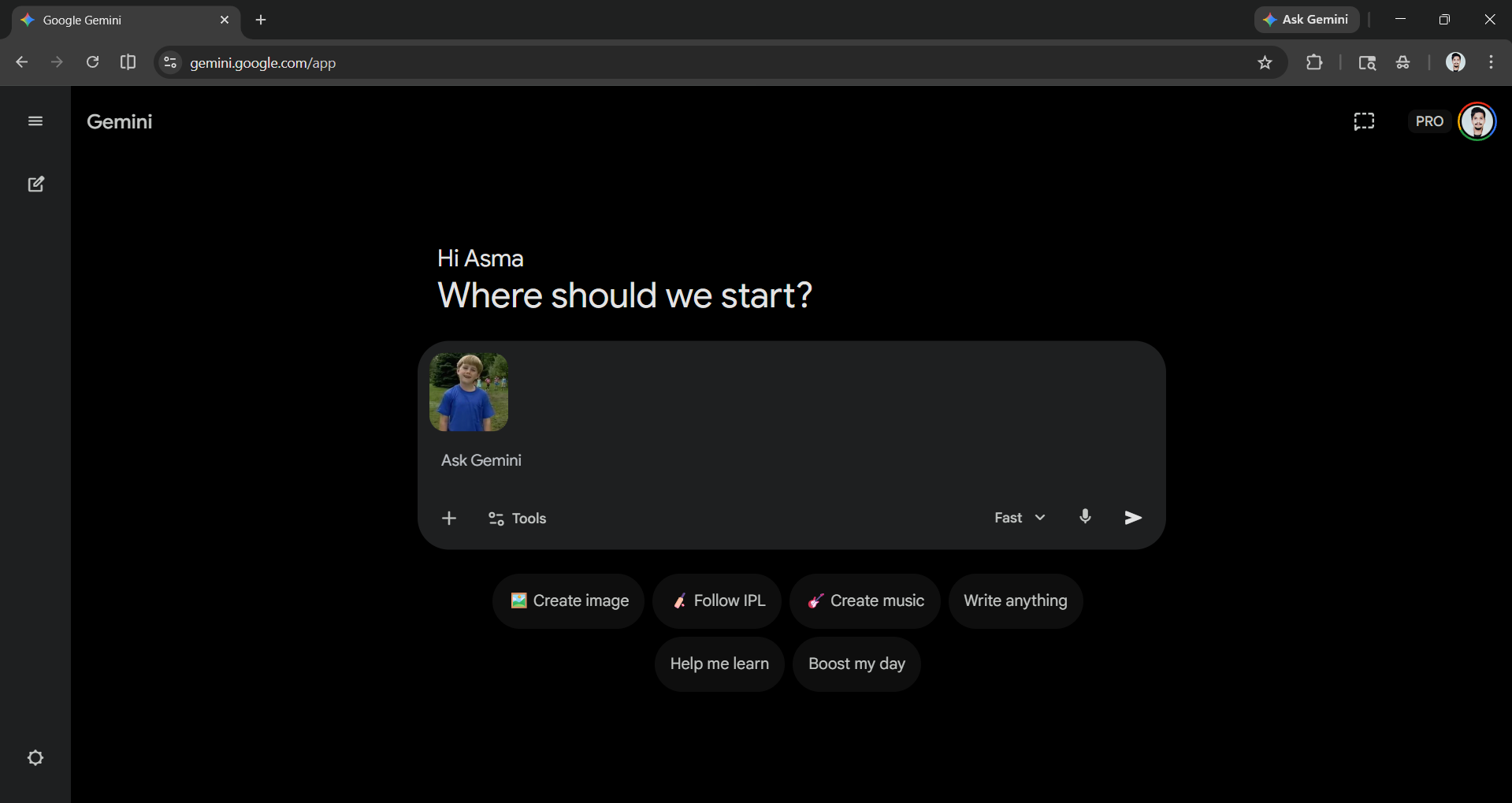The width and height of the screenshot is (1512, 803).
Task: Open the Chrome extensions puzzle icon
Action: pos(1315,62)
